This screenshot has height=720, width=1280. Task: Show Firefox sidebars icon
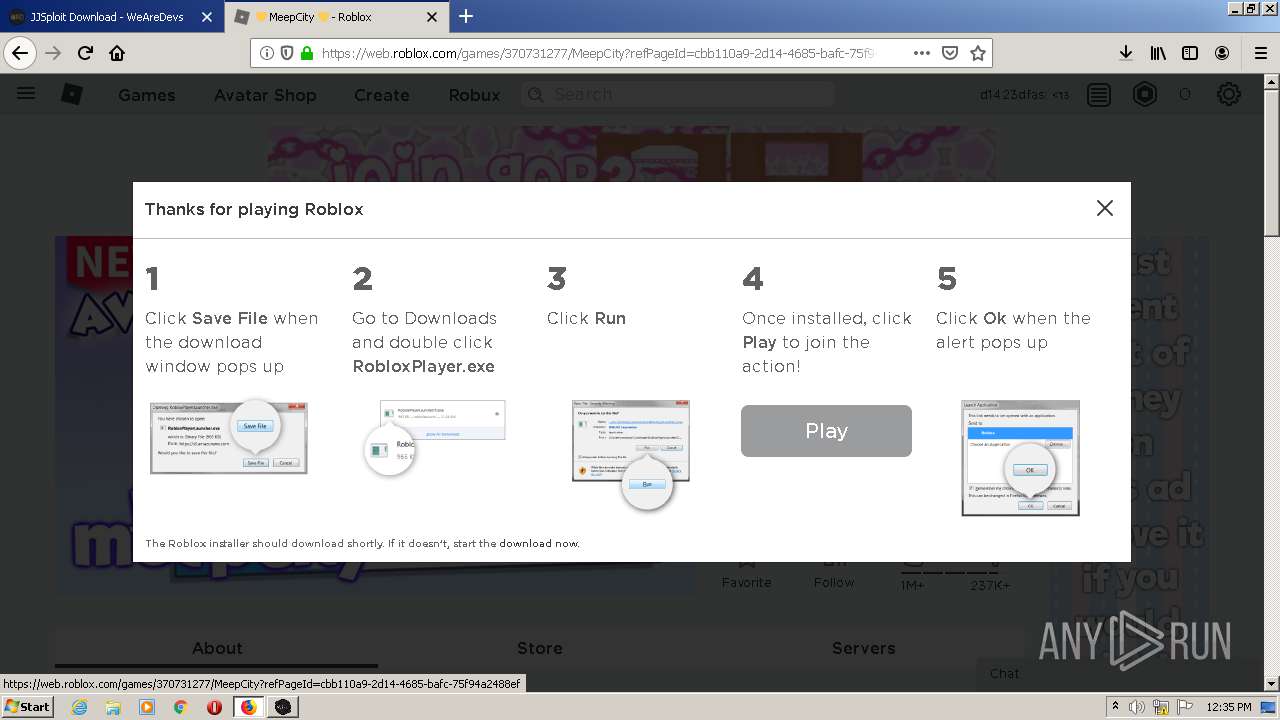click(x=1190, y=53)
